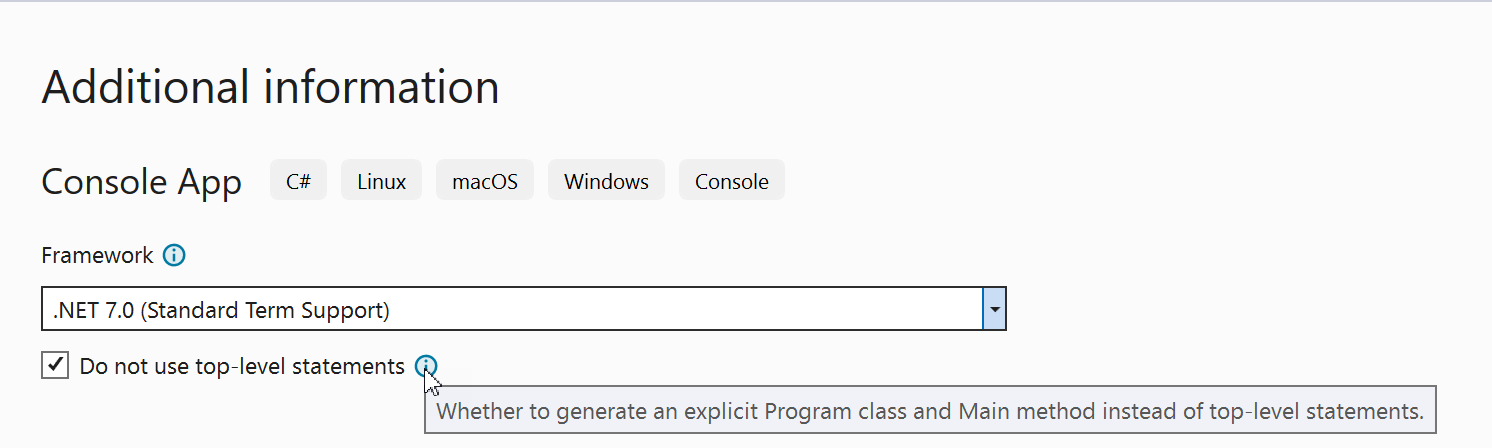Image resolution: width=1492 pixels, height=448 pixels.
Task: Click the Console project type tag
Action: pyautogui.click(x=732, y=182)
